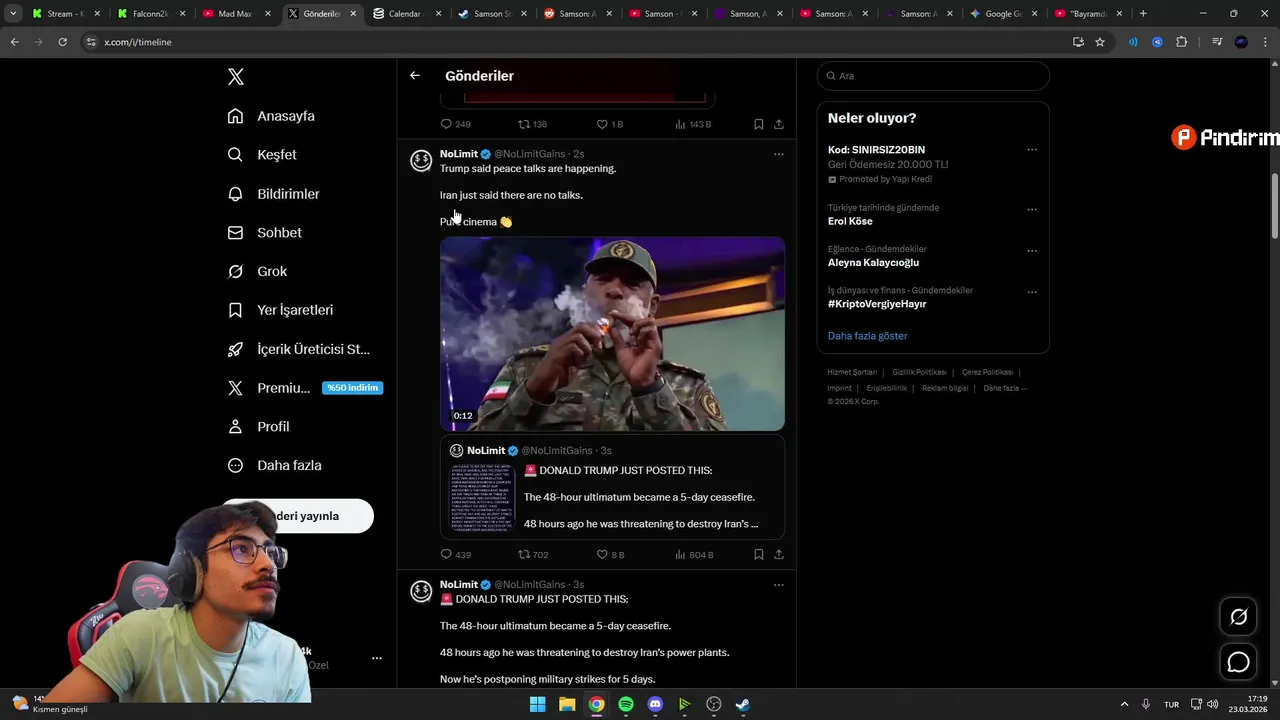Go back with the Gönderiler arrow
1280x720 pixels.
415,76
